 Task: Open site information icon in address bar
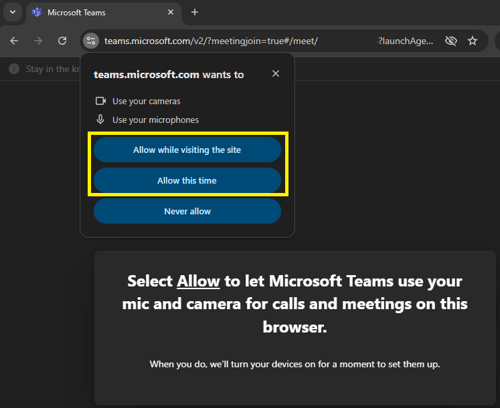[x=91, y=41]
